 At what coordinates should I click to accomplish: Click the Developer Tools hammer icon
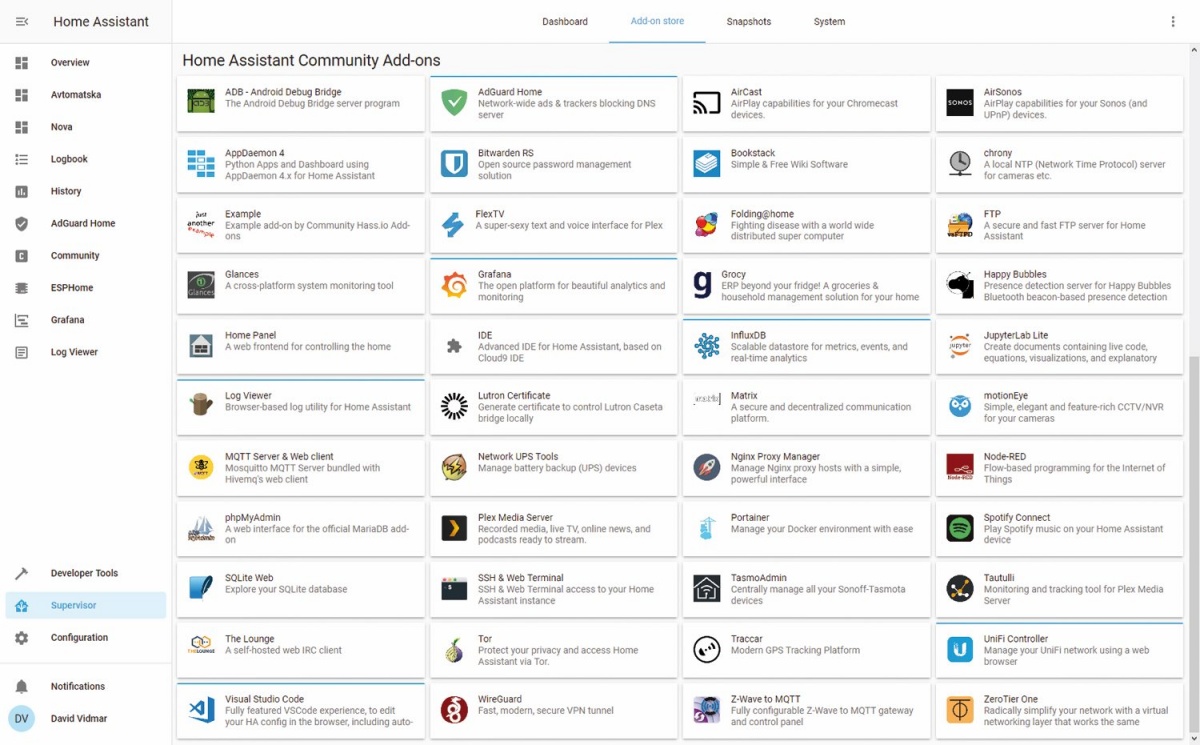click(22, 573)
